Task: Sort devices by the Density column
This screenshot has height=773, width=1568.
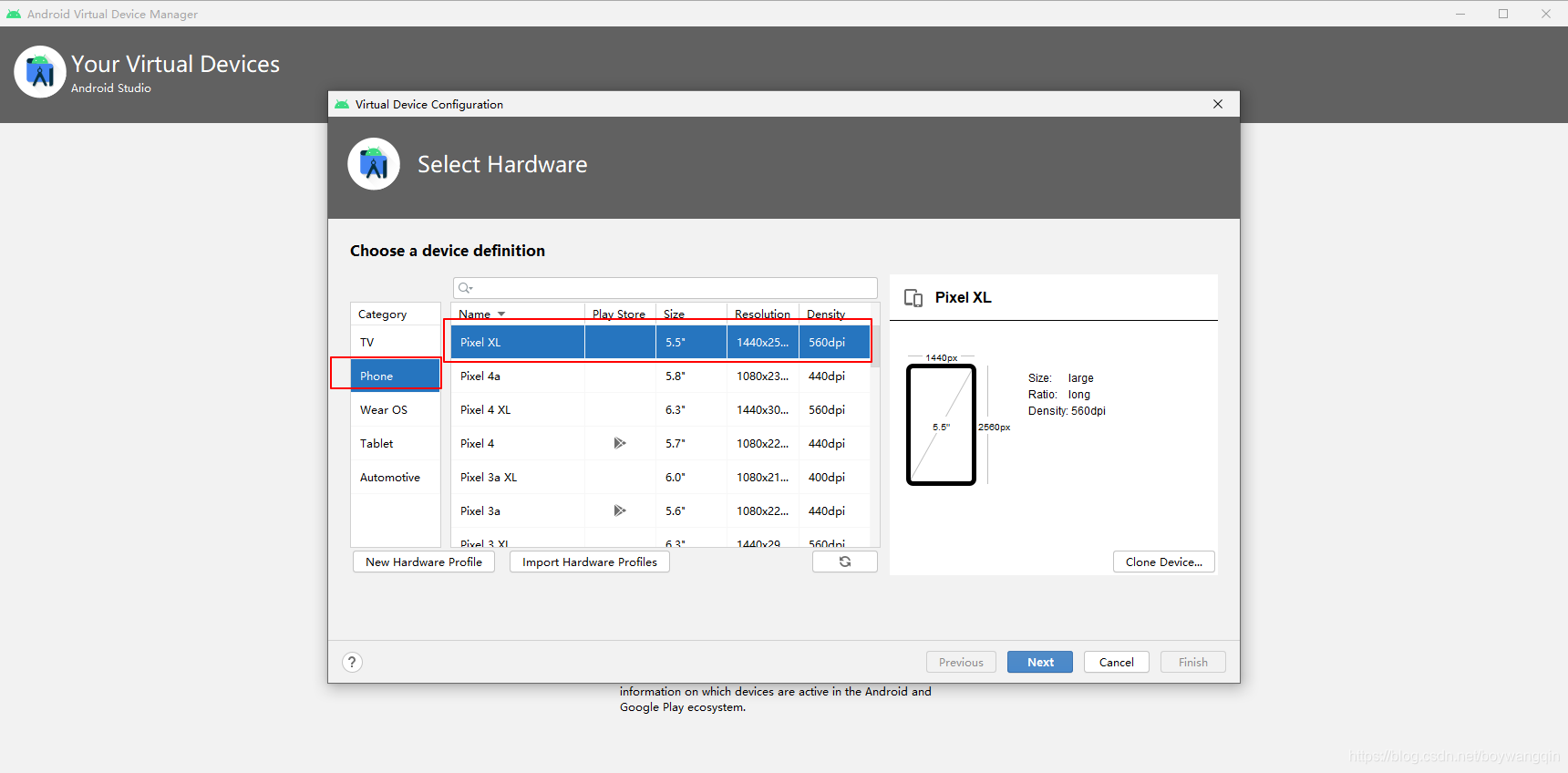Action: pyautogui.click(x=834, y=314)
